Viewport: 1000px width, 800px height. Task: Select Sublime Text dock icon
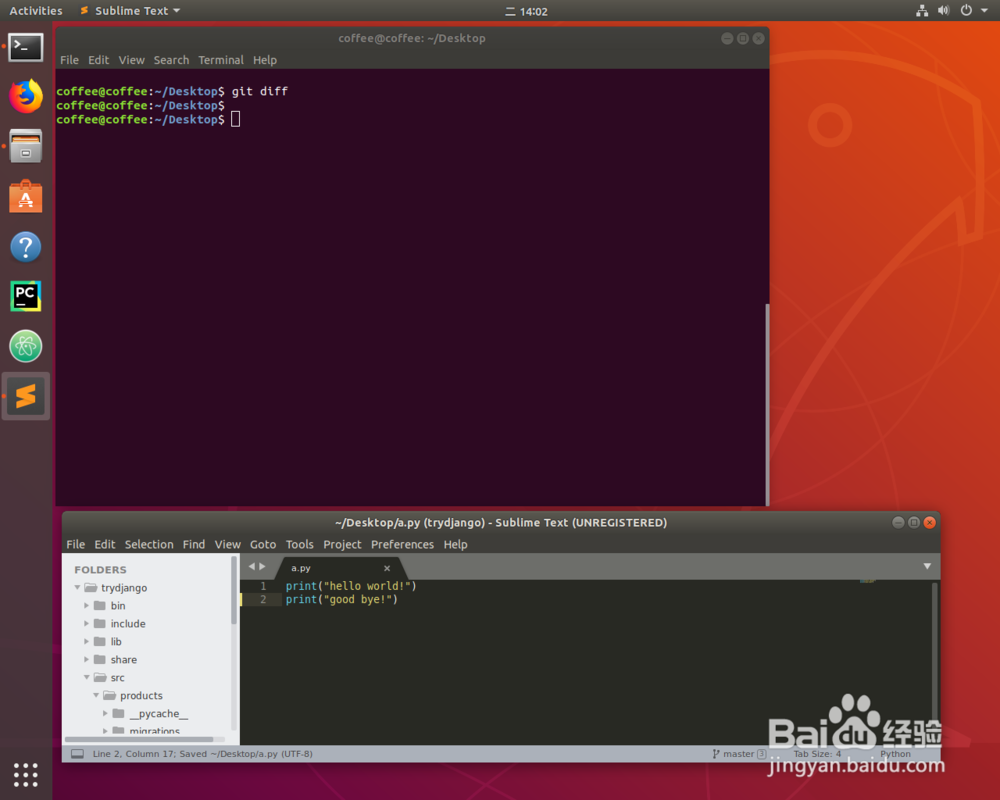click(x=26, y=396)
